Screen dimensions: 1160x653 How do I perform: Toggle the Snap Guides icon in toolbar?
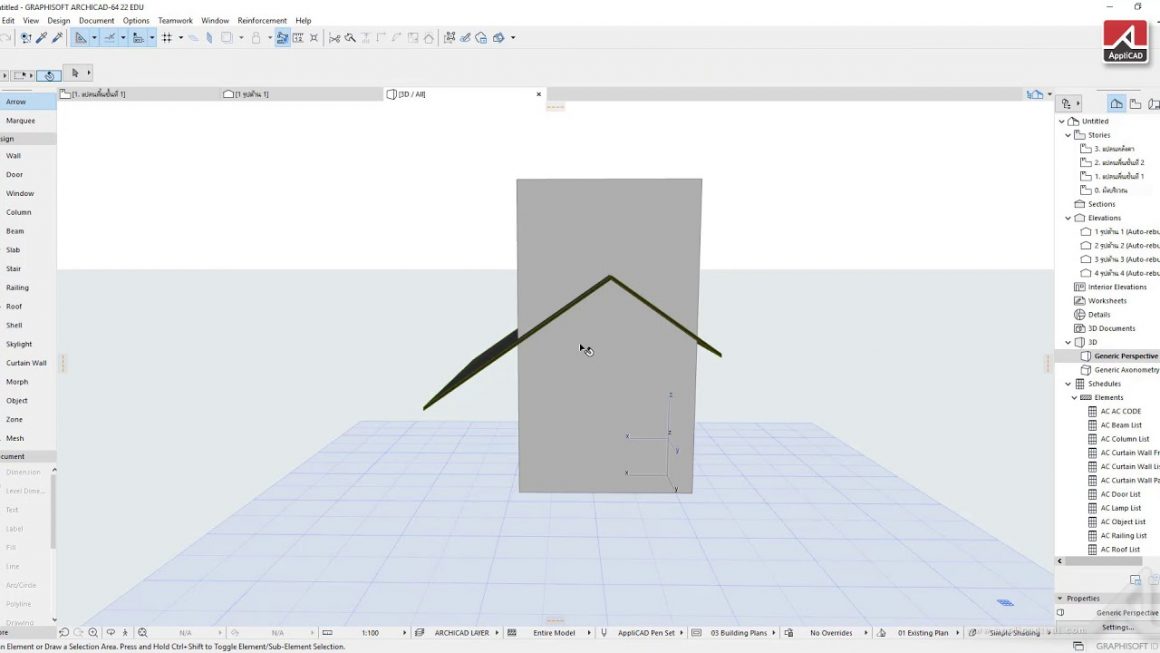coord(109,38)
